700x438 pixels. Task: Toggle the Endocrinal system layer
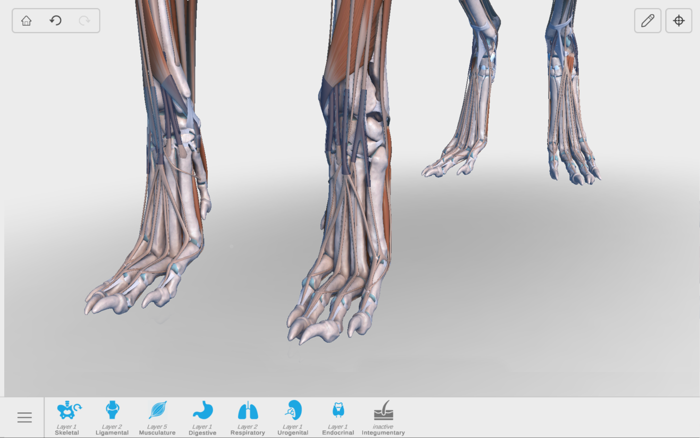point(338,417)
